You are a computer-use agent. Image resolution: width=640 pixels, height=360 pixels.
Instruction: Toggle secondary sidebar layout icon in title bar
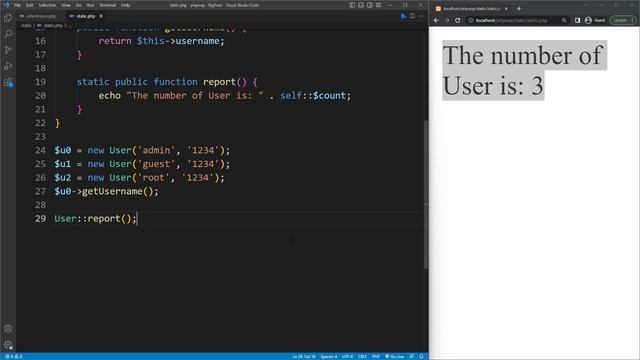click(x=369, y=5)
